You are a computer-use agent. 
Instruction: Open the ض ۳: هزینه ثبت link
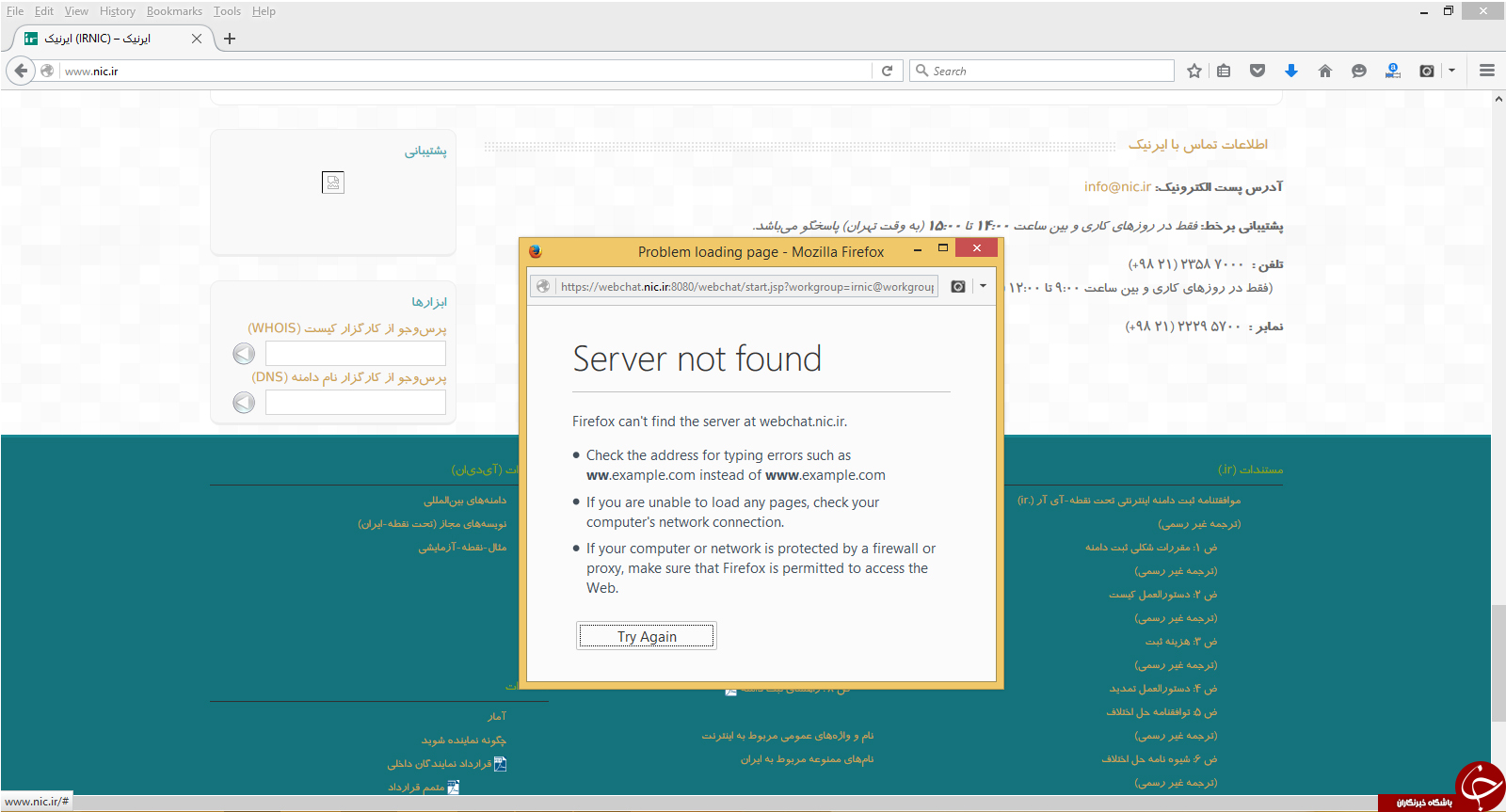(1181, 642)
